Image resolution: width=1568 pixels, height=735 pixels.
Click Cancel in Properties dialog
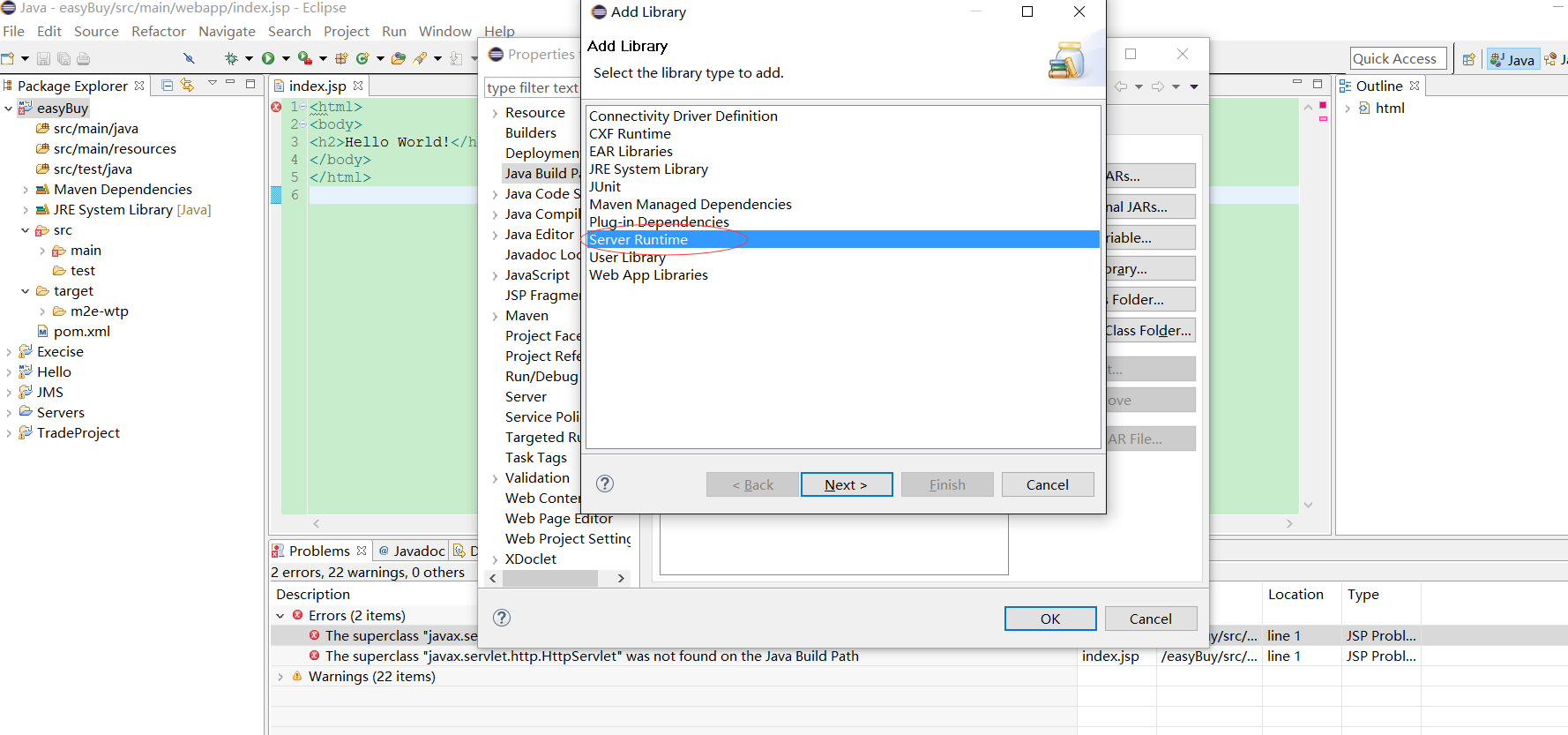(x=1151, y=619)
